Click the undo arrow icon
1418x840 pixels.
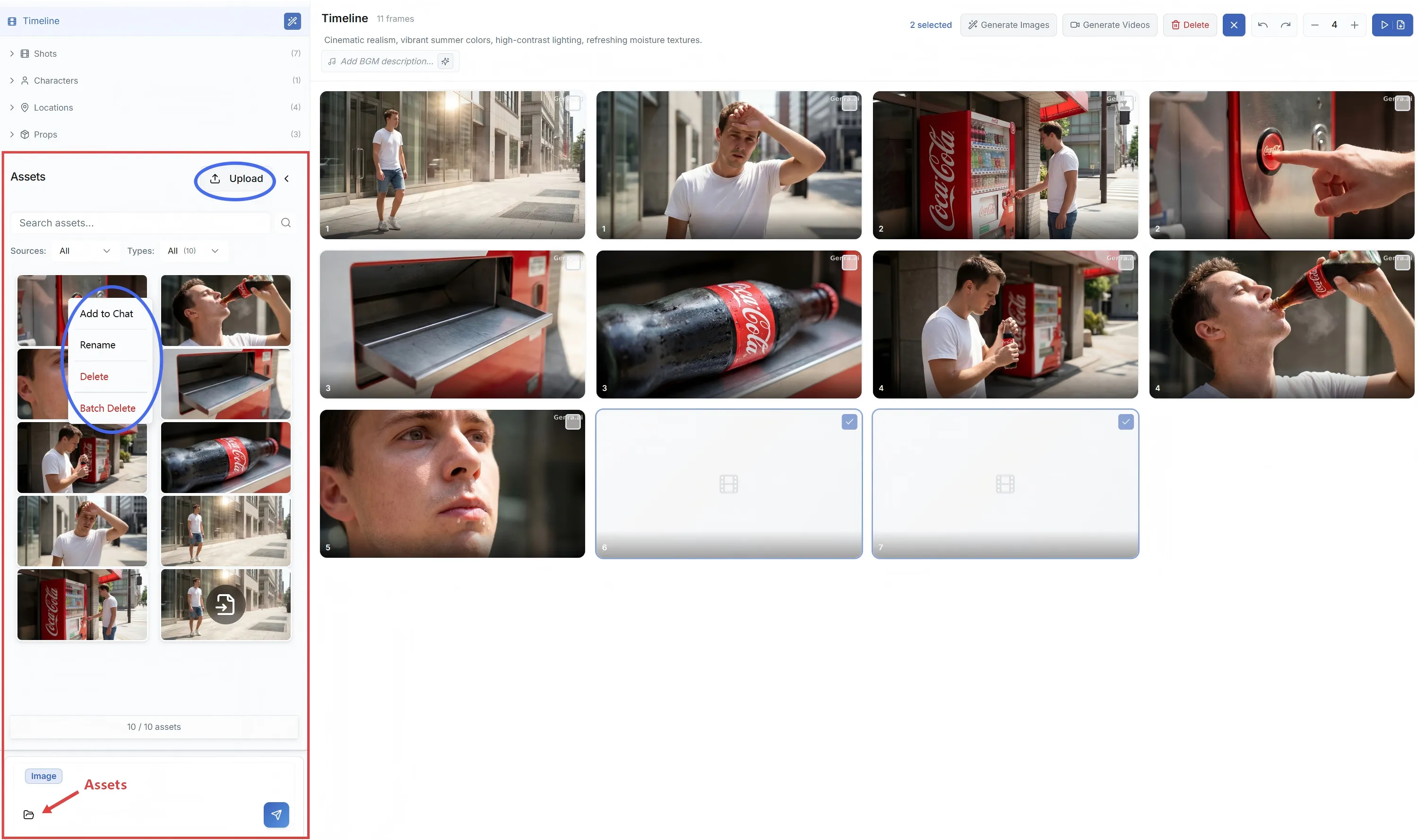(x=1262, y=25)
